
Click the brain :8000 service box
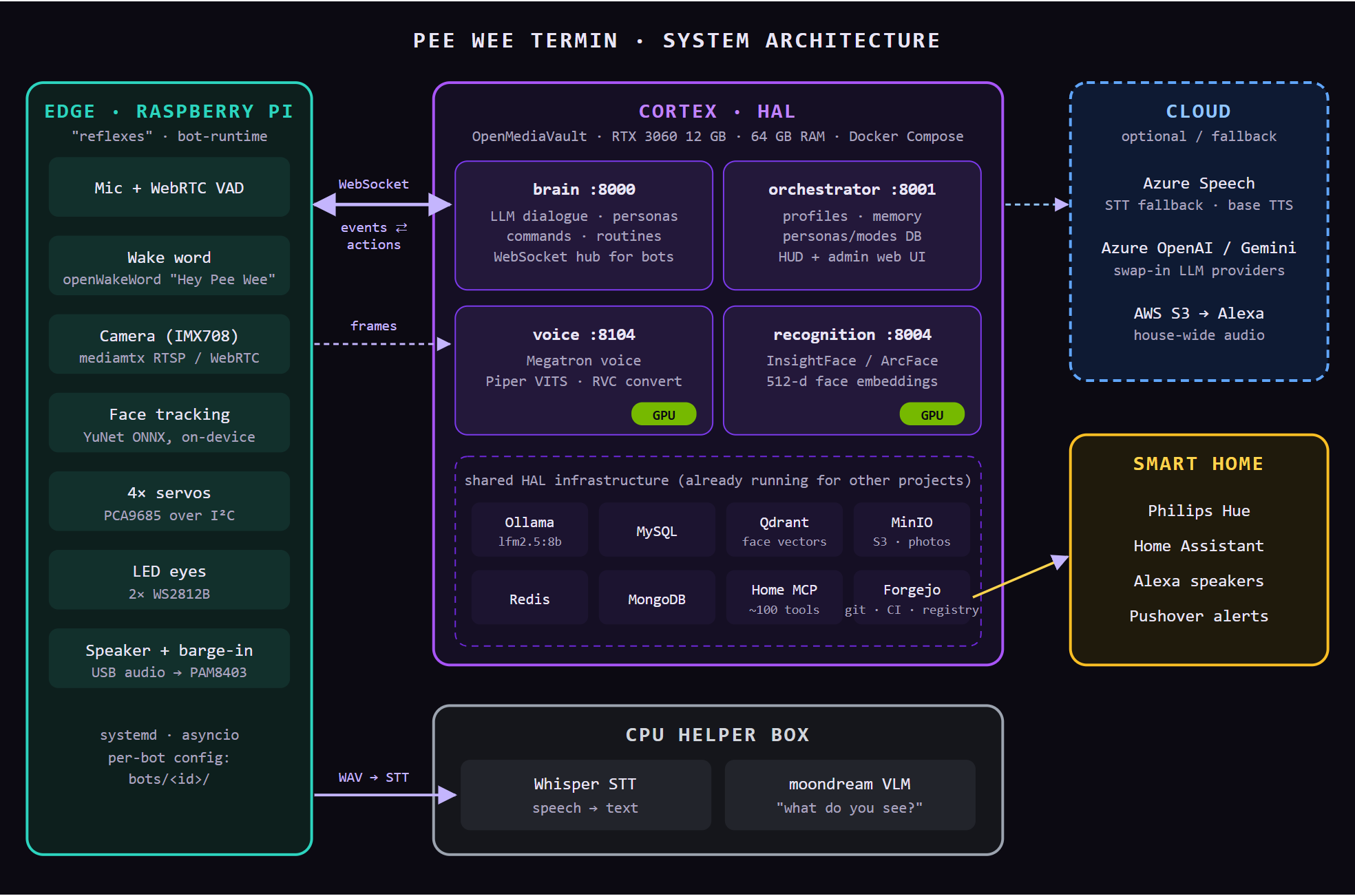tap(584, 226)
